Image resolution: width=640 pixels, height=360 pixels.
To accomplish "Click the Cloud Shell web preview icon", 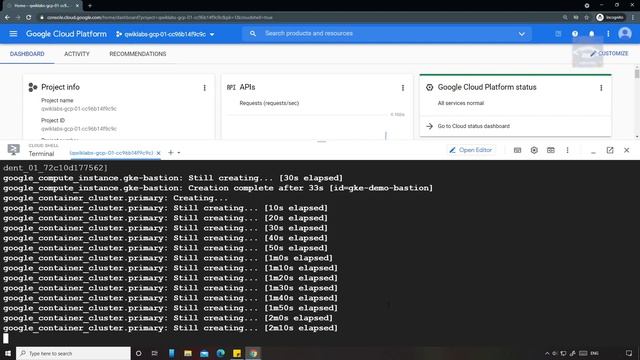I will [551, 150].
